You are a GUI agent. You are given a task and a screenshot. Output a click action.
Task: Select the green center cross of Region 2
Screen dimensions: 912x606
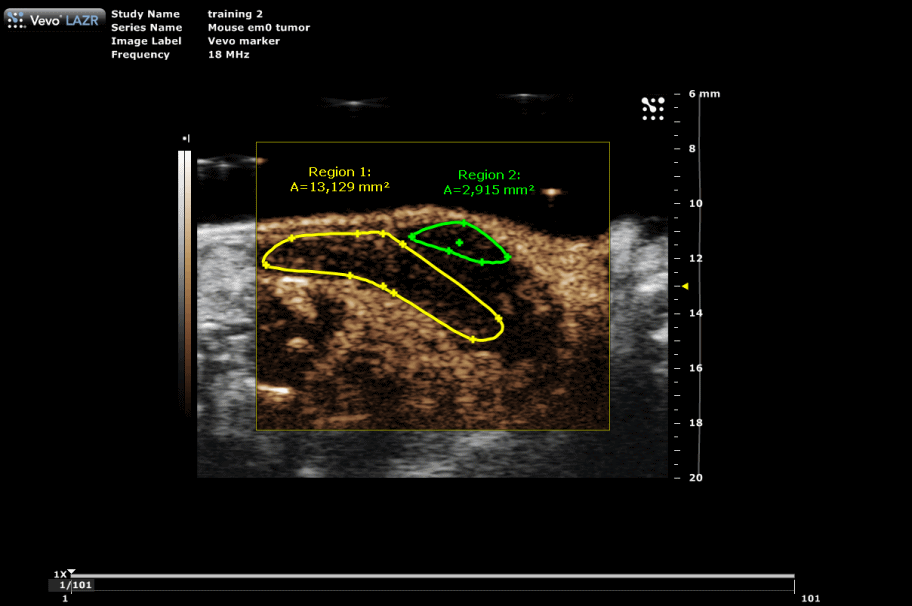coord(459,243)
